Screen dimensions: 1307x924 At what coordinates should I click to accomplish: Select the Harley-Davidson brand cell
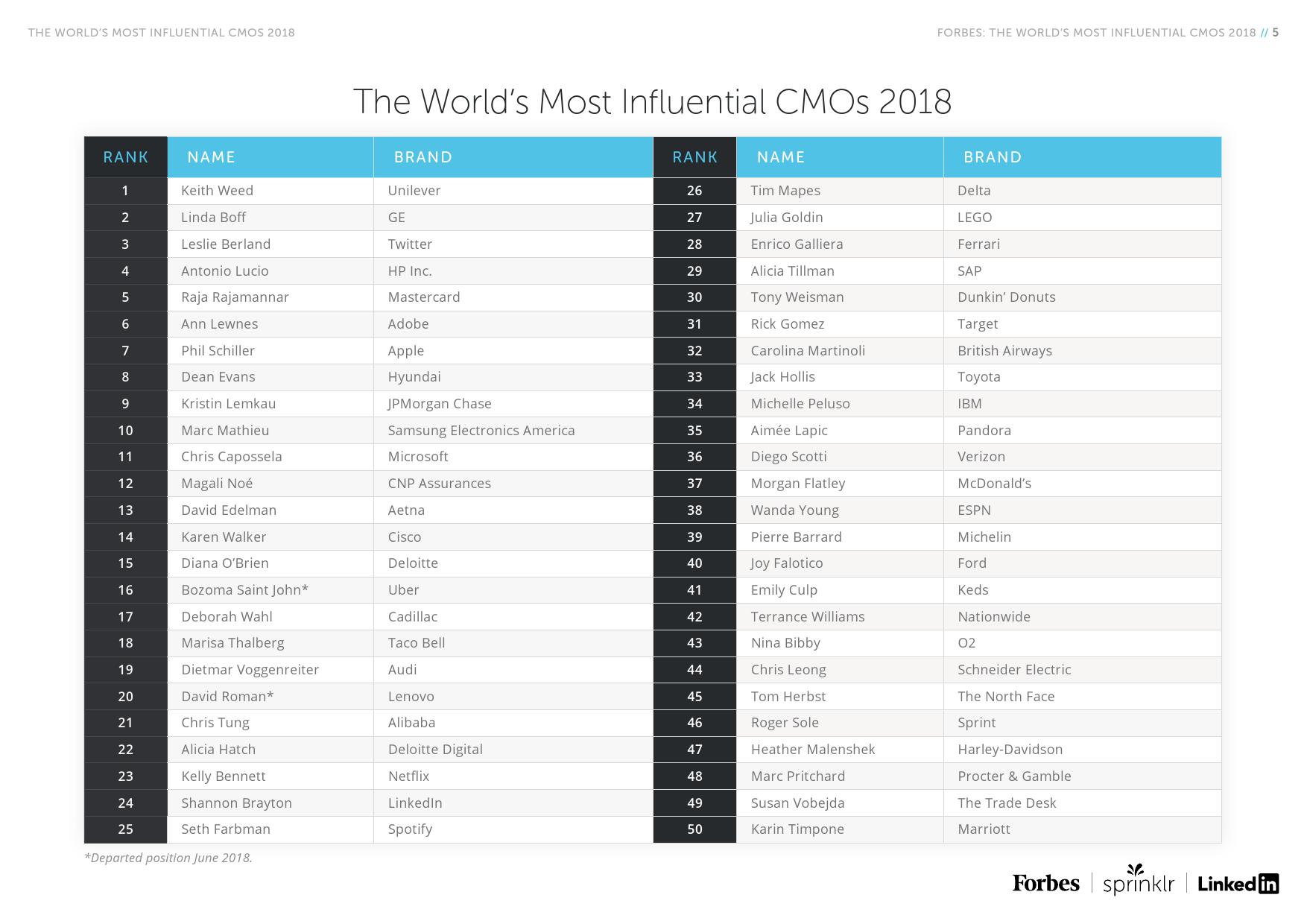pos(1010,750)
